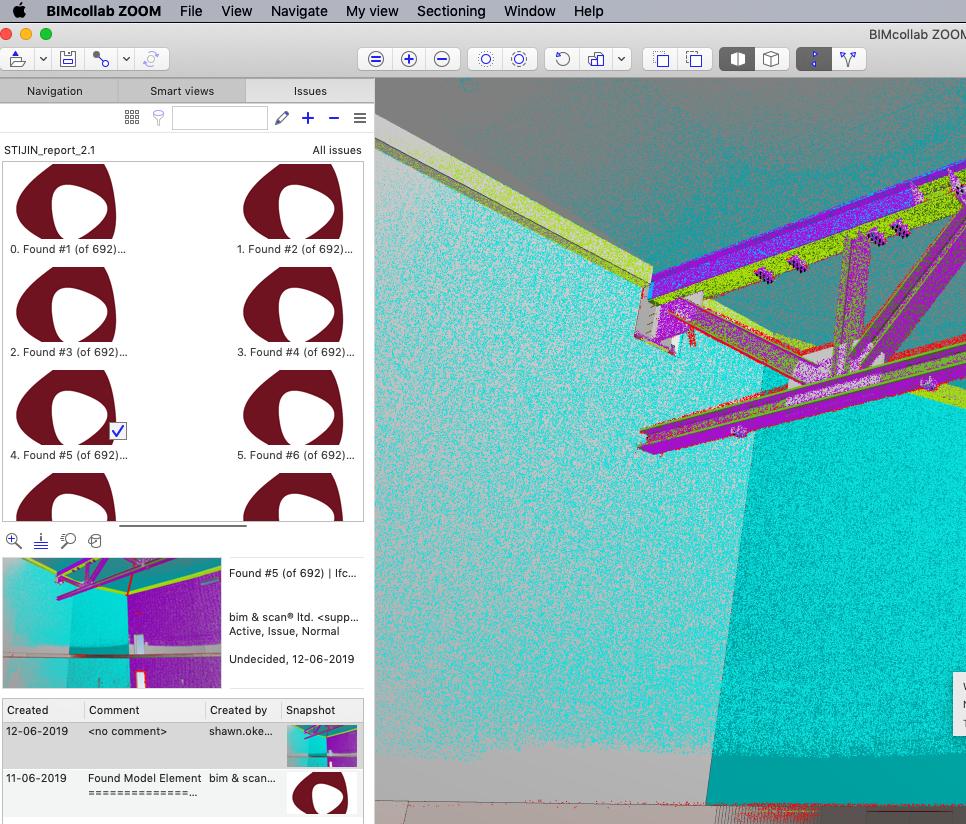
Task: Switch to the Smart views tab
Action: (x=182, y=91)
